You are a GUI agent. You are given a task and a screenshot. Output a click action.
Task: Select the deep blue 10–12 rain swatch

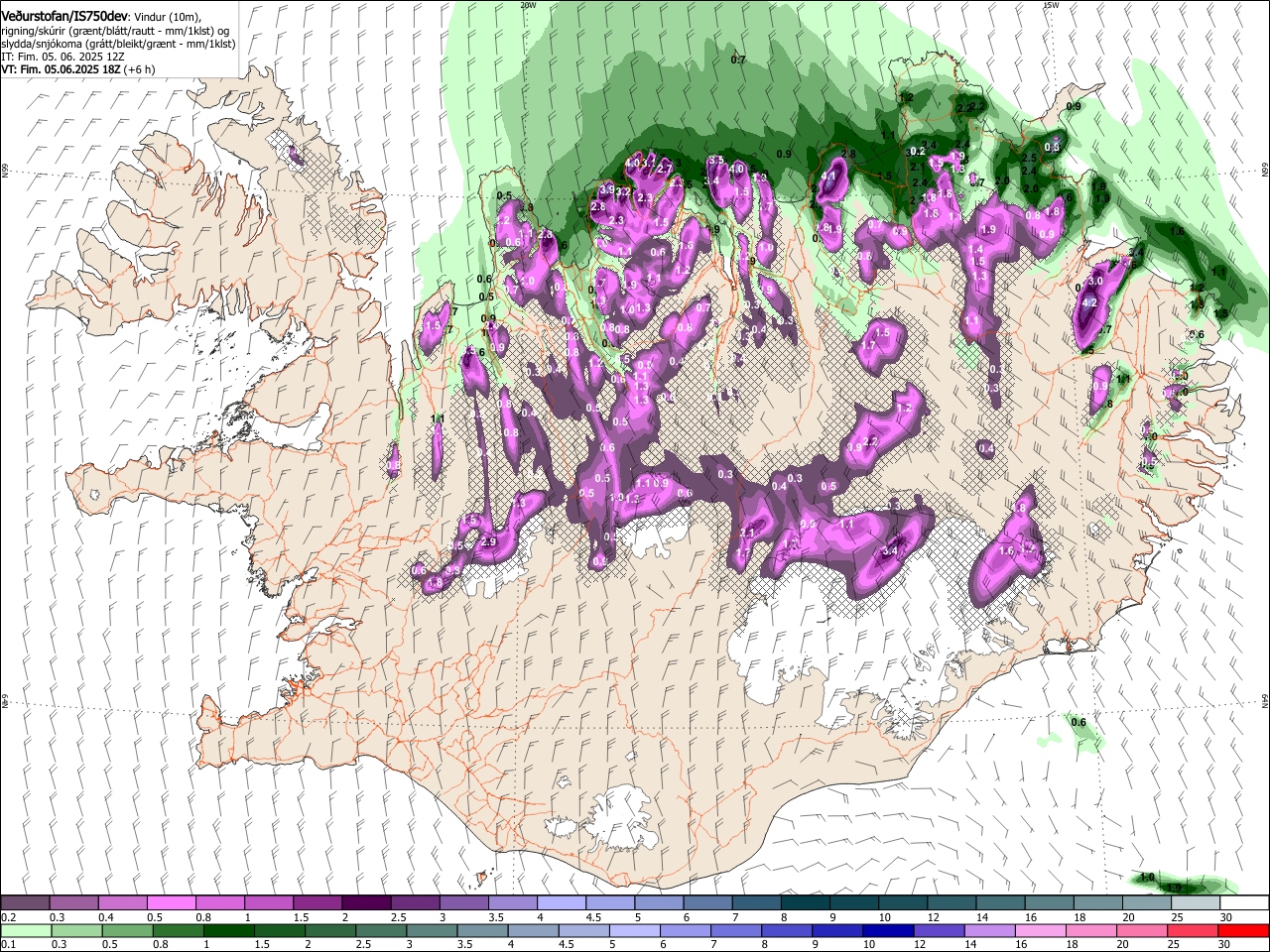[888, 930]
